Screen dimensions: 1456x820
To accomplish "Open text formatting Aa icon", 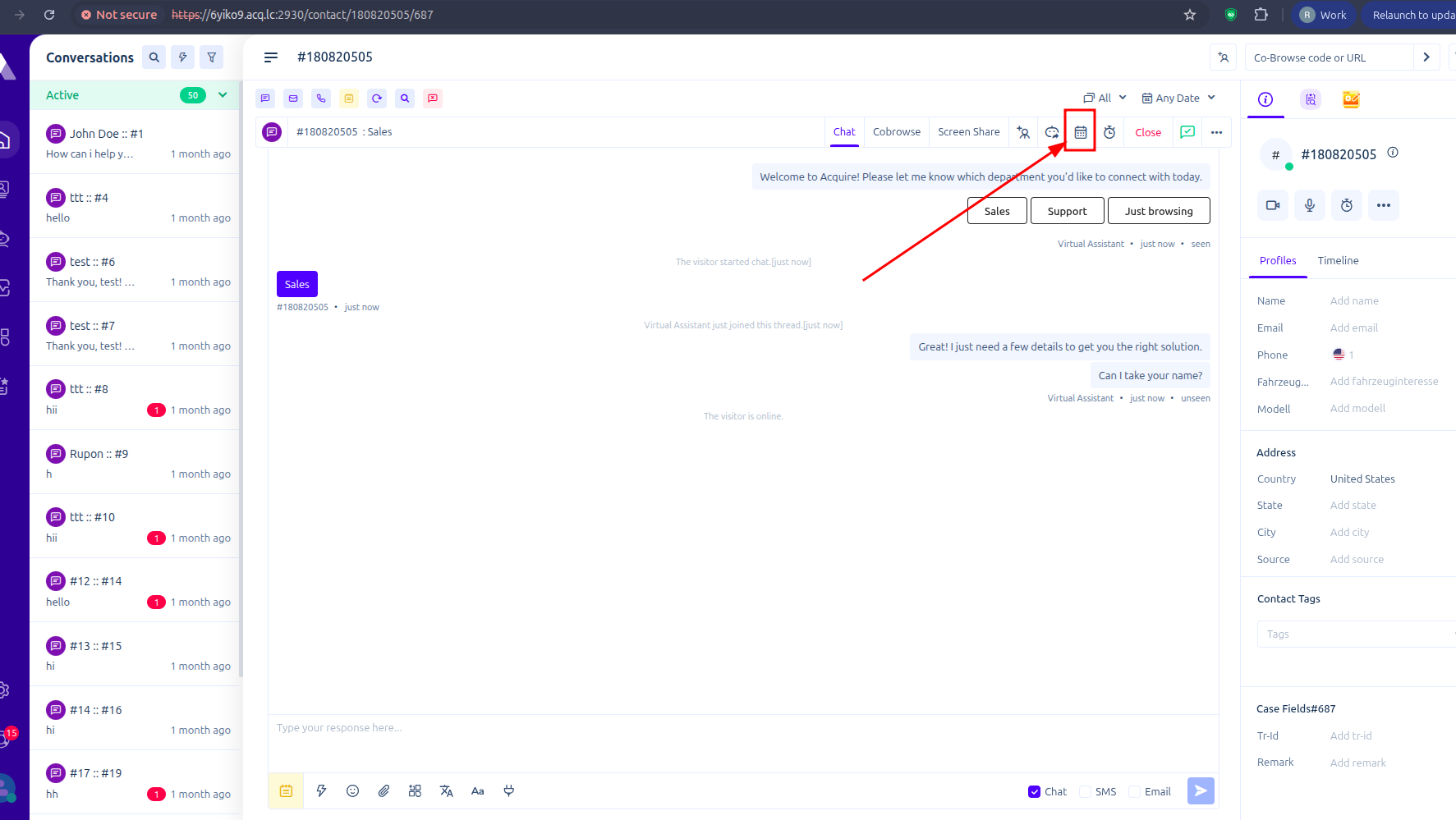I will tap(477, 791).
